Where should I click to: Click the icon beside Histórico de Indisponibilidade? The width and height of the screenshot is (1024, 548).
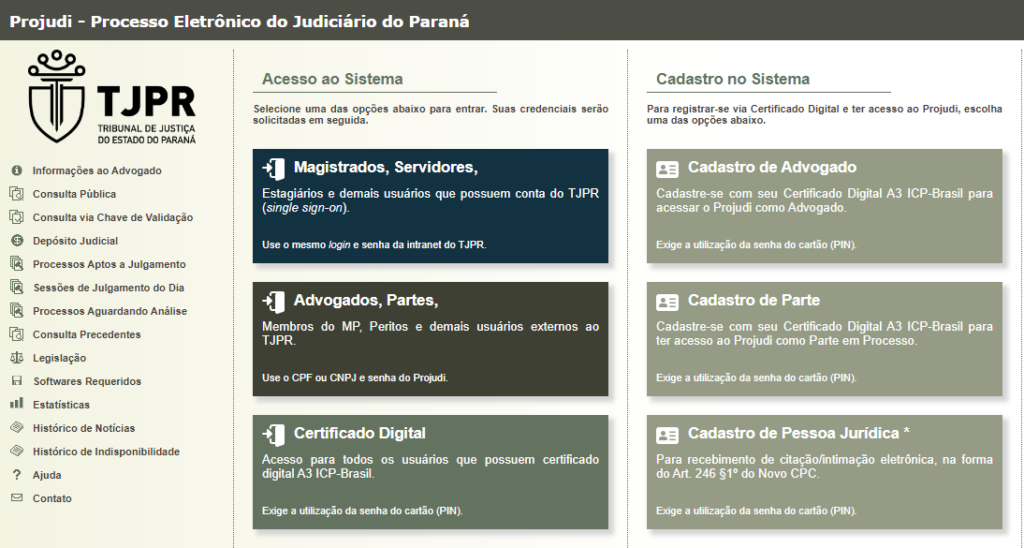pos(16,451)
